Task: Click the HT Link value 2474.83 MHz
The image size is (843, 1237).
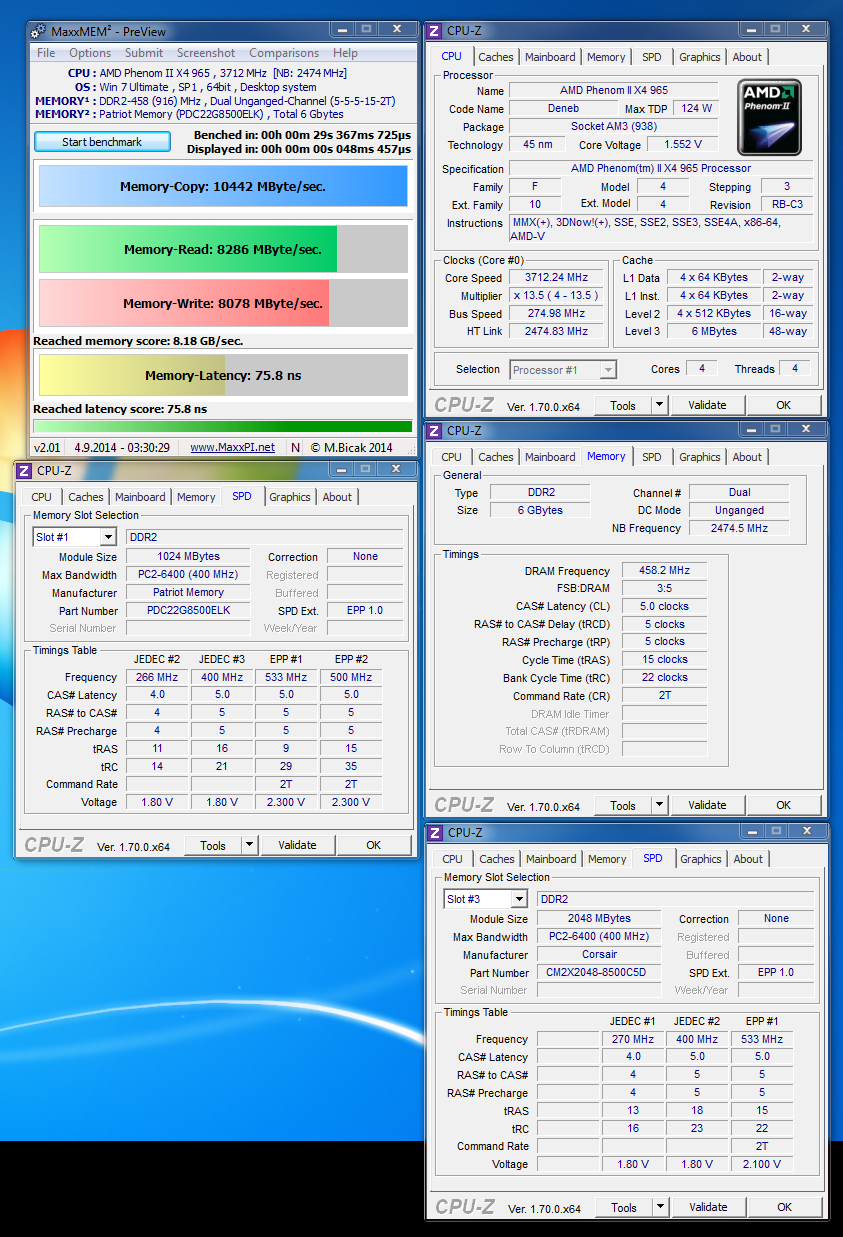Action: coord(556,331)
